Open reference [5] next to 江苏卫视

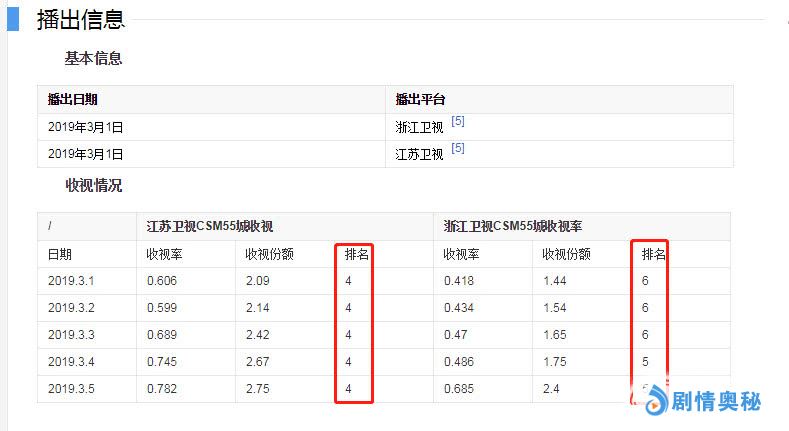tap(458, 149)
